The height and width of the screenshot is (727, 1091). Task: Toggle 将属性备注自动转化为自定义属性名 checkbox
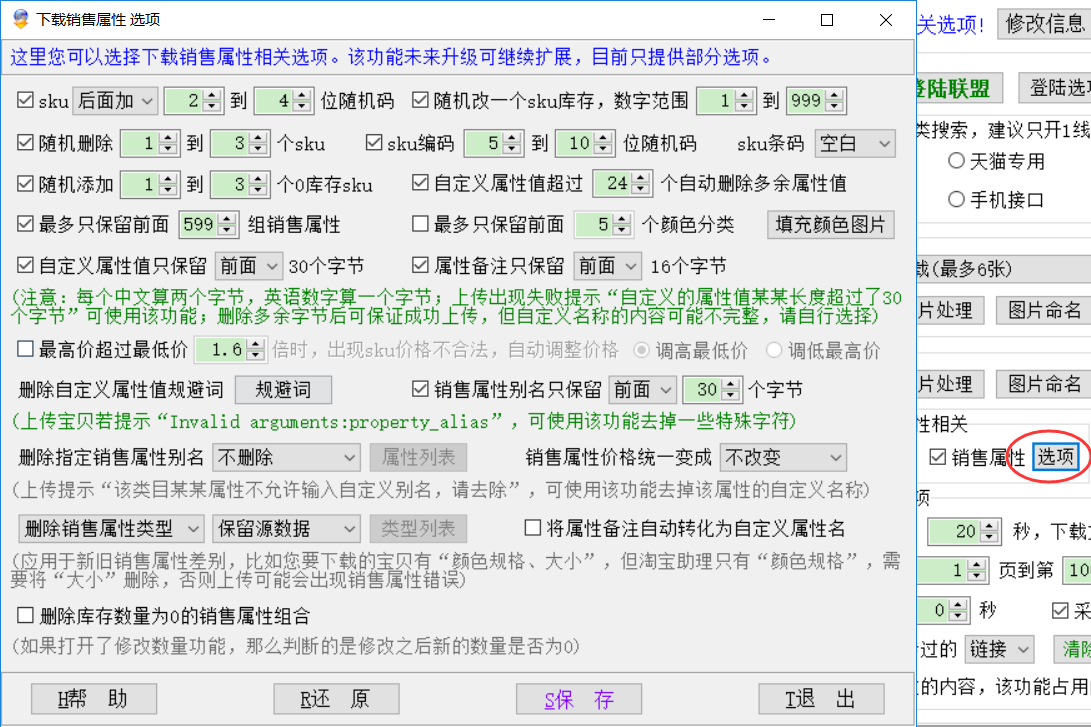[532, 527]
